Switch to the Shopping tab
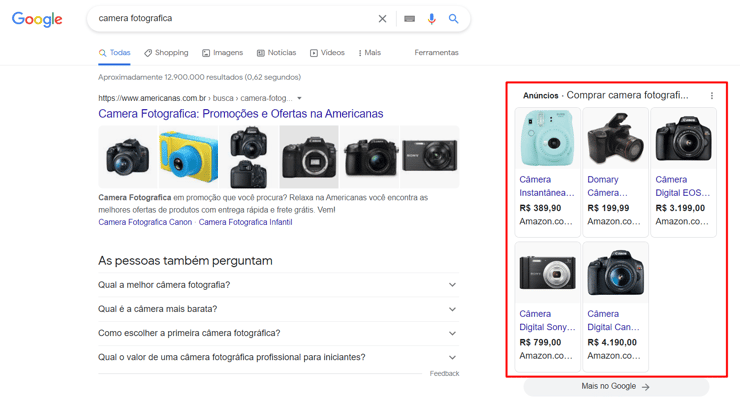740x400 pixels. 166,53
